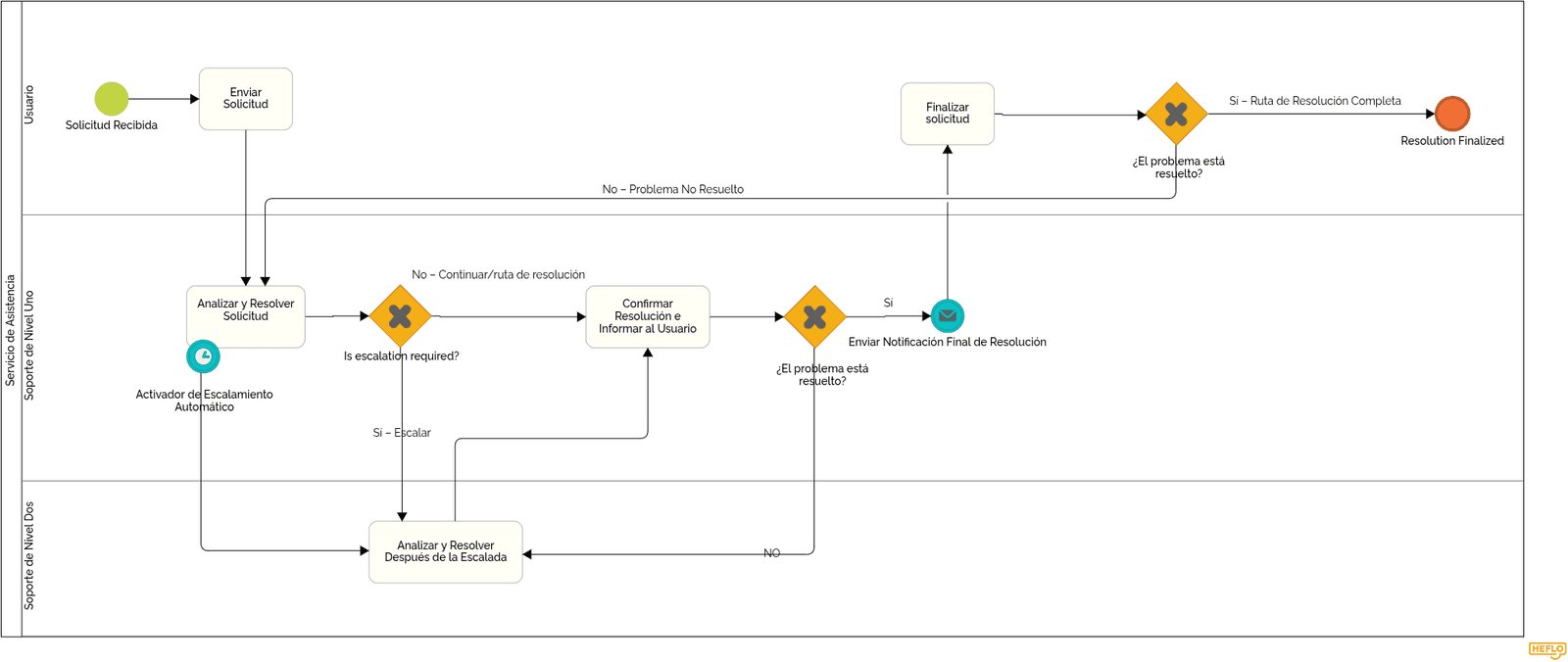Click the green Solicitud Recibida start event
Image resolution: width=1568 pixels, height=662 pixels.
click(x=112, y=99)
